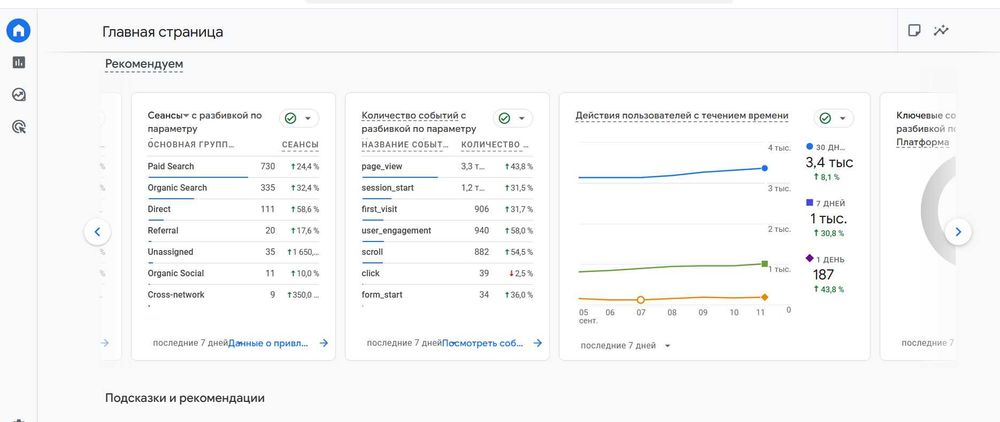1000x422 pixels.
Task: Click the ОСНОВНАЯ ГРУПП… column header
Action: (191, 145)
